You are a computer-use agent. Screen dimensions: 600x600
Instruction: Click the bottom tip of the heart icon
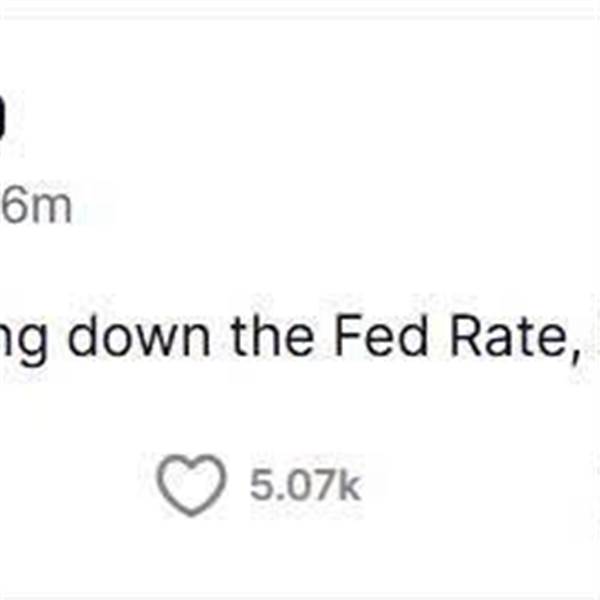(x=191, y=511)
